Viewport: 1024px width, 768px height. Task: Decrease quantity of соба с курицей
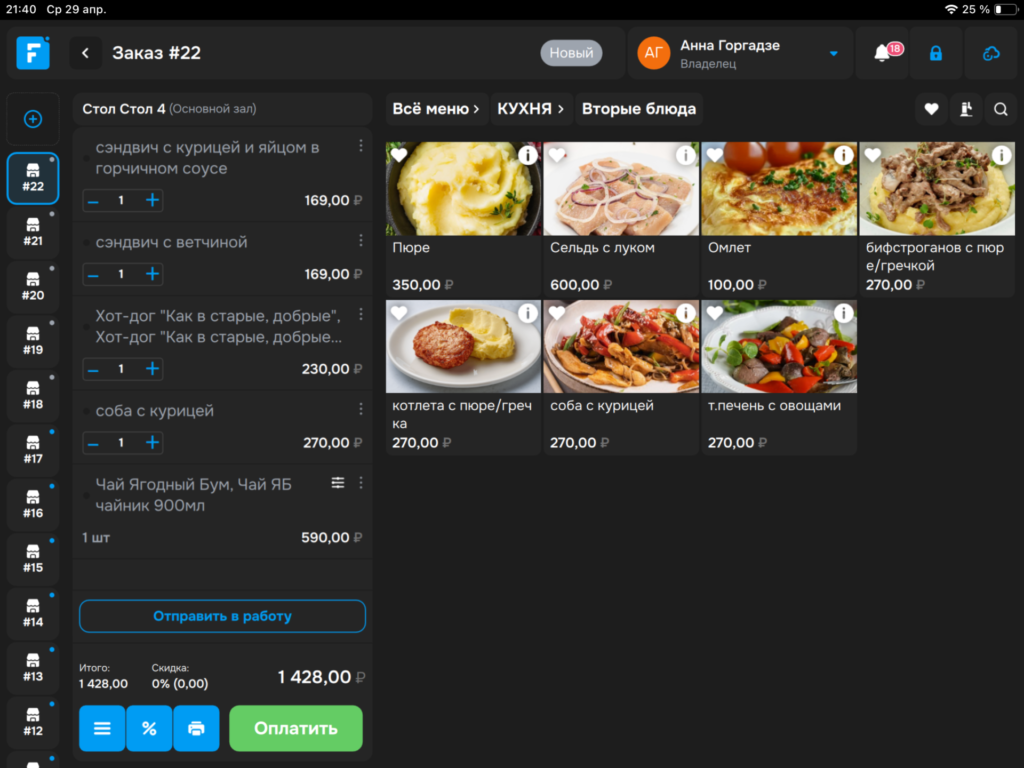[93, 442]
